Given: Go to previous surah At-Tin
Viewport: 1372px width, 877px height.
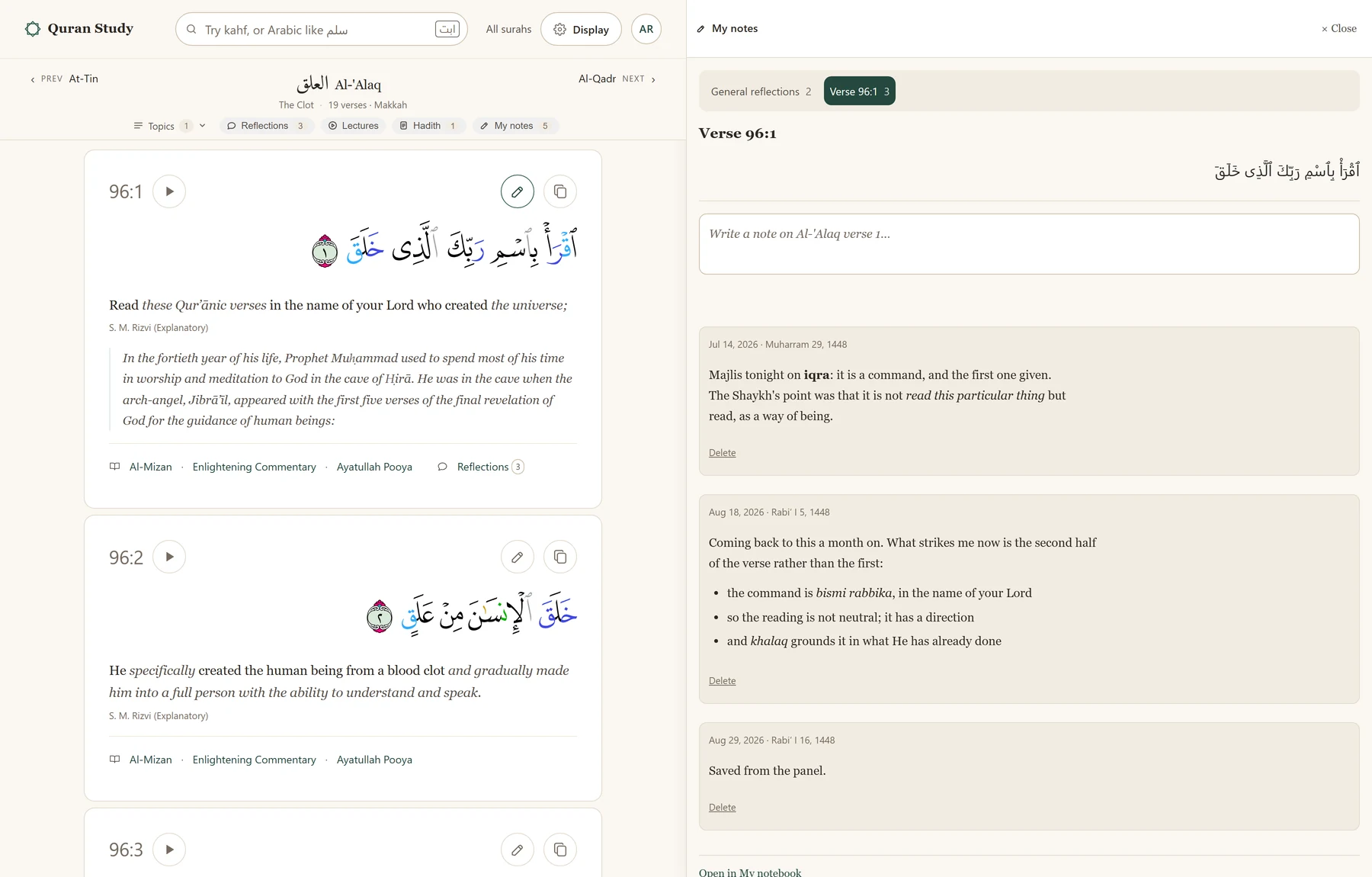Looking at the screenshot, I should pyautogui.click(x=64, y=79).
